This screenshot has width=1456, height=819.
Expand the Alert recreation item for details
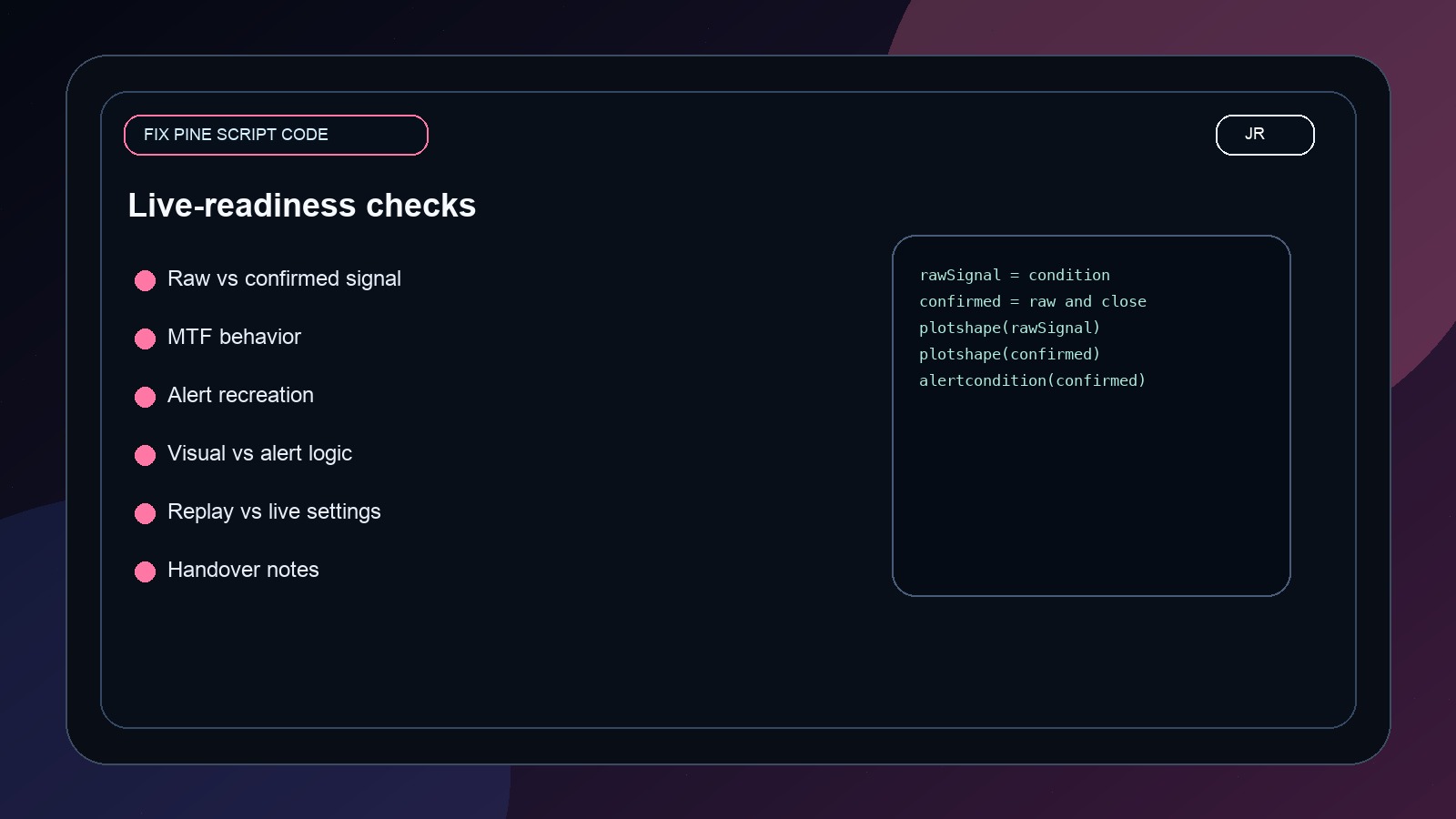[x=239, y=396]
